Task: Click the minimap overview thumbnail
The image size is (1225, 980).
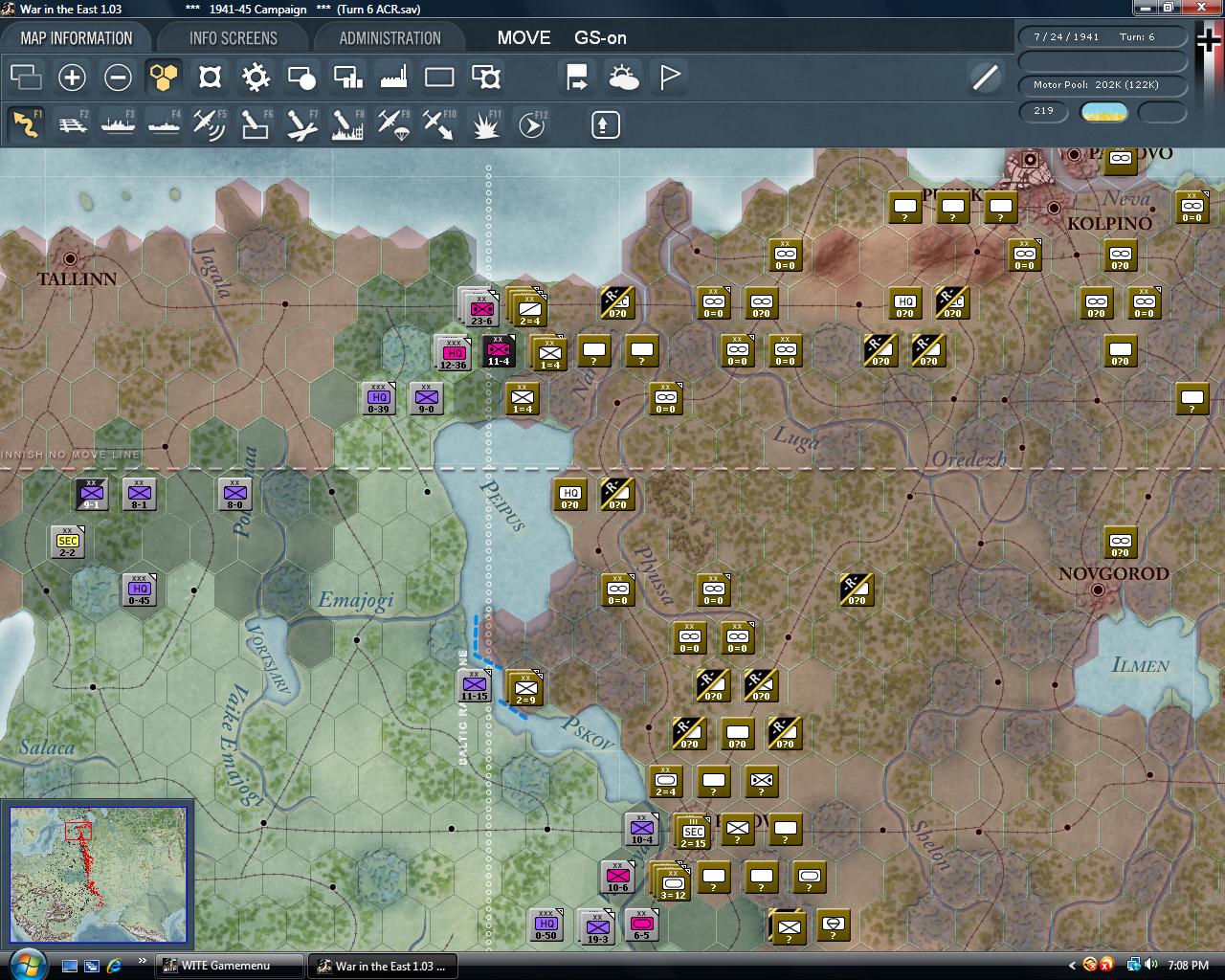Action: click(98, 876)
